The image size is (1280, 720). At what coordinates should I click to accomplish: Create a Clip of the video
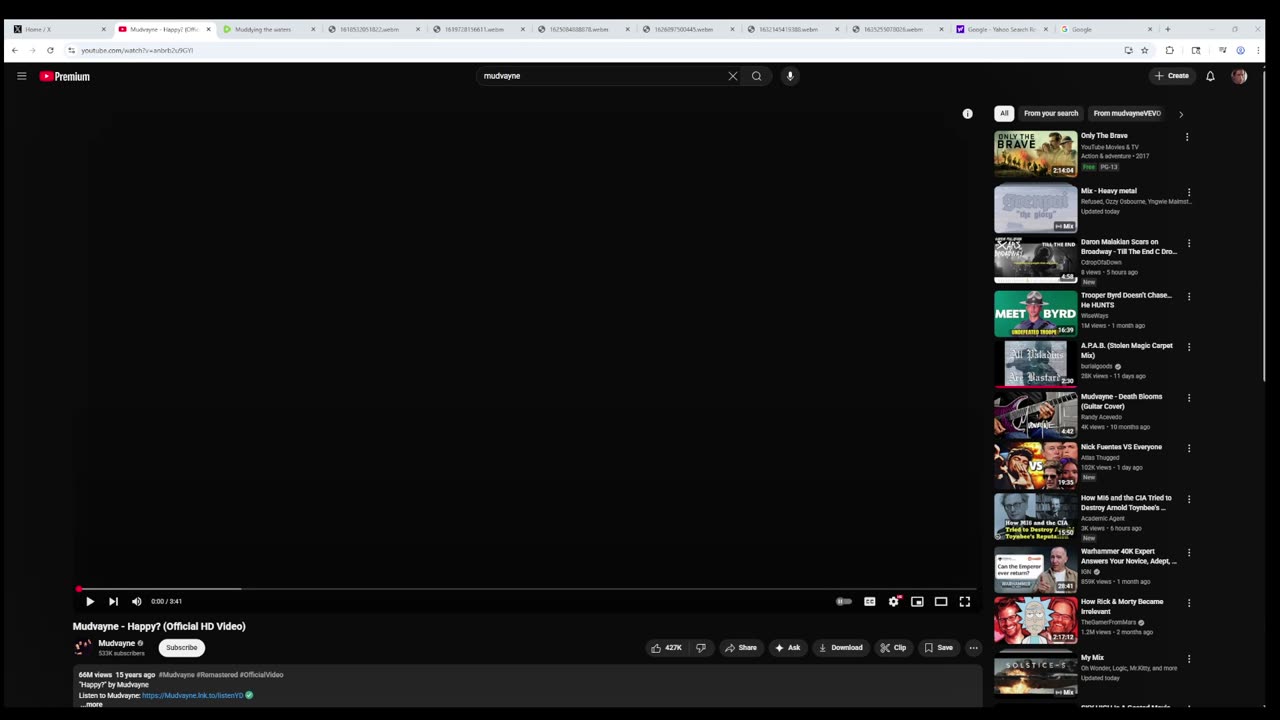coord(893,648)
